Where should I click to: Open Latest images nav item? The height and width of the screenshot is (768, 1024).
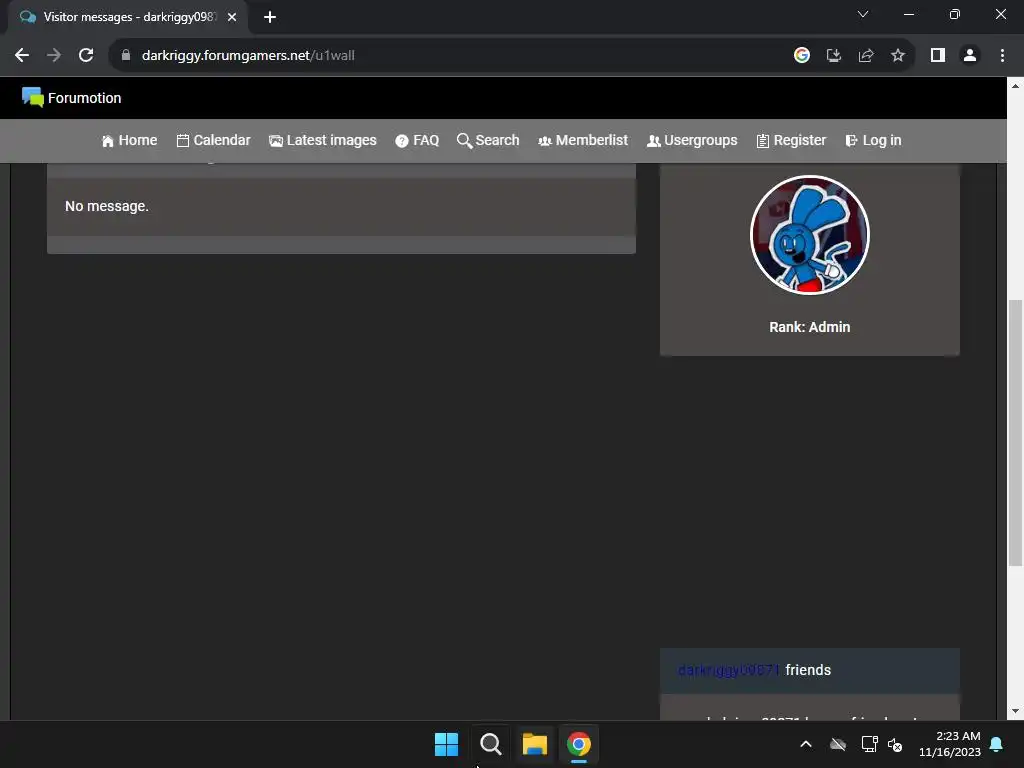click(x=323, y=140)
